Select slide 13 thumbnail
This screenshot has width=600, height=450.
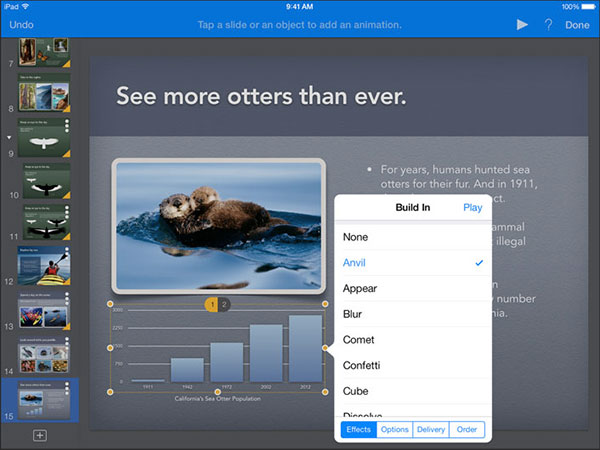coord(44,310)
